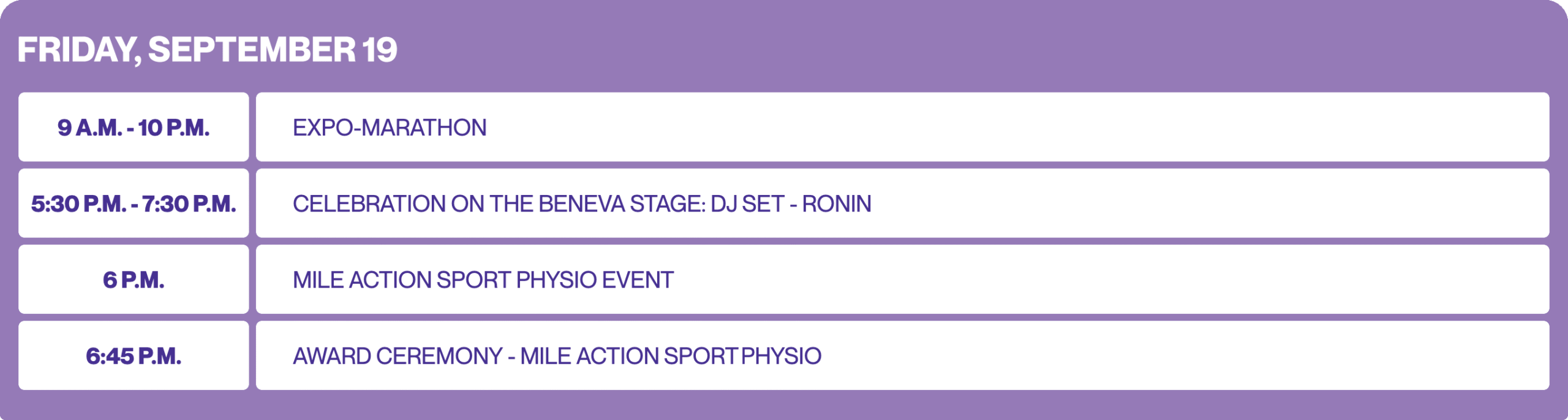Image resolution: width=1568 pixels, height=420 pixels.
Task: Click PHYSIO in the award ceremony row
Action: click(x=782, y=356)
